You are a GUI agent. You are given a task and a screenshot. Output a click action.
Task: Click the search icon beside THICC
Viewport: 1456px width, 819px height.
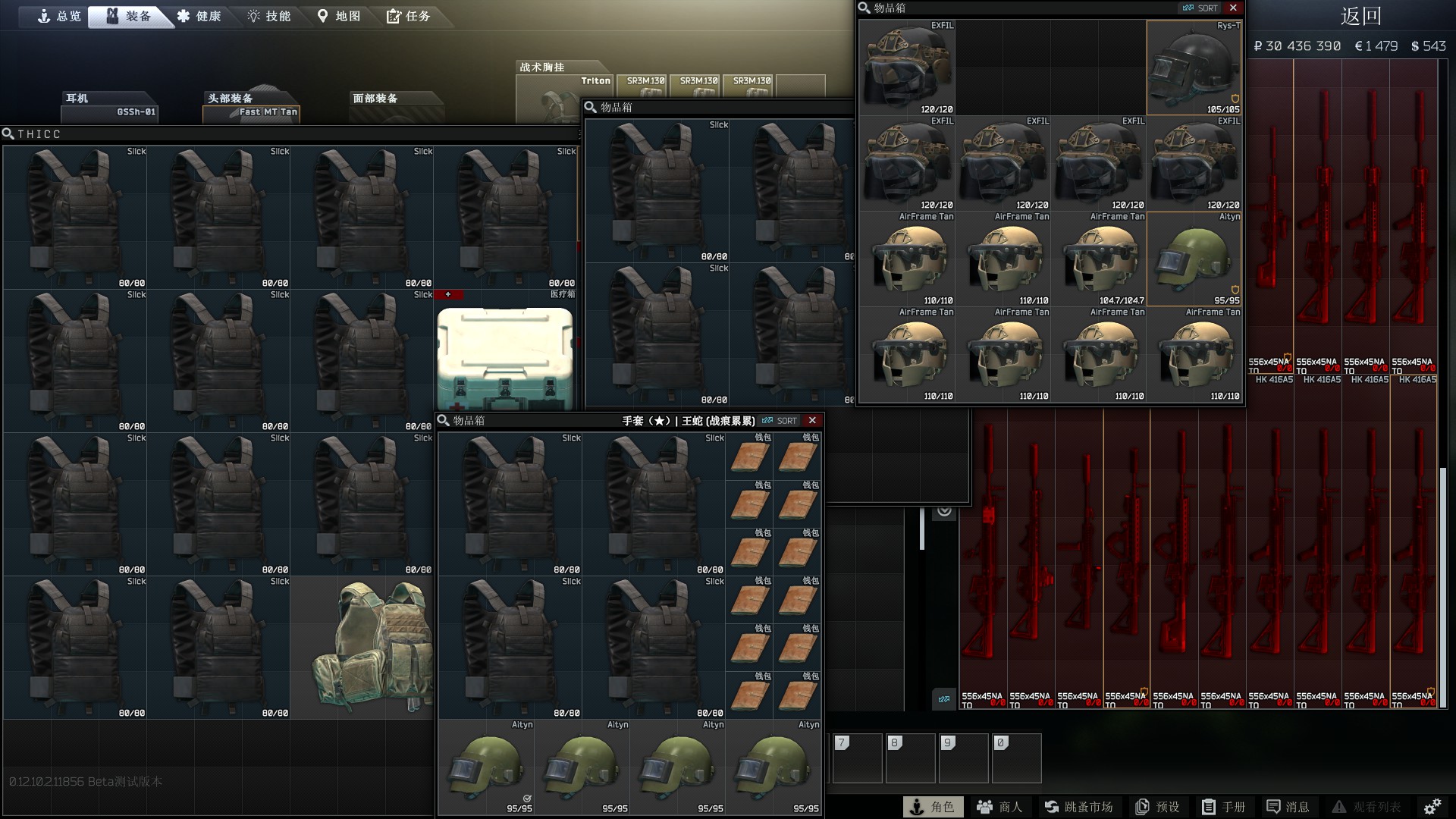click(8, 134)
